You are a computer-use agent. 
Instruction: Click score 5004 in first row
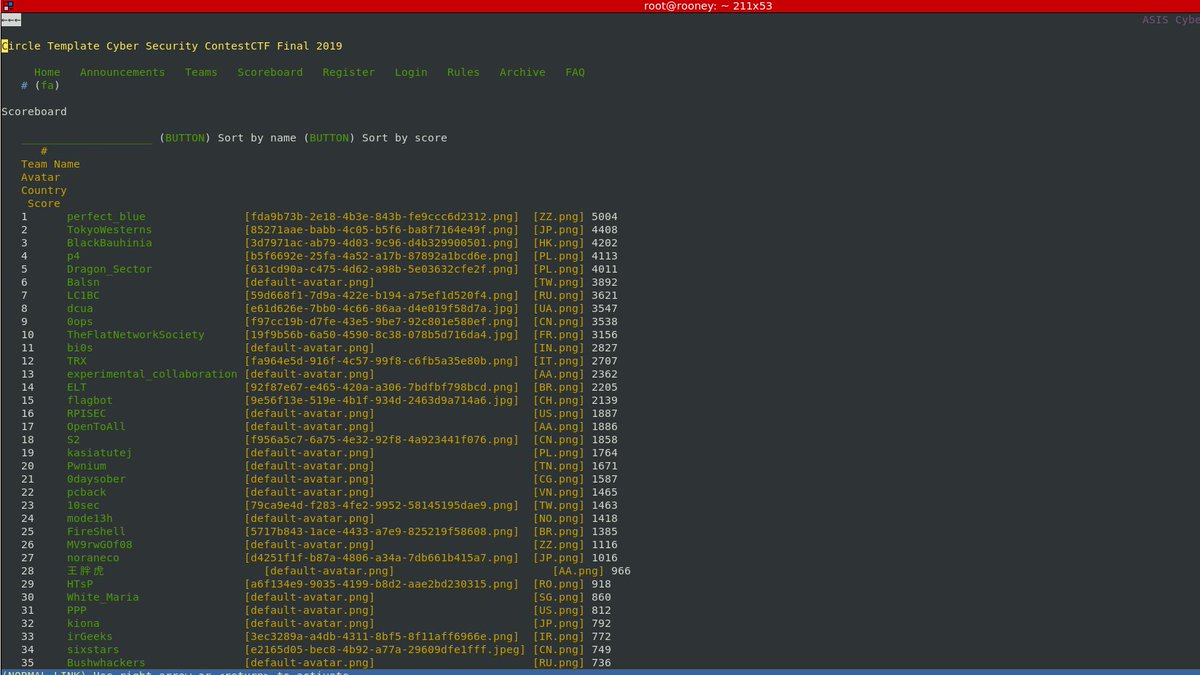605,216
